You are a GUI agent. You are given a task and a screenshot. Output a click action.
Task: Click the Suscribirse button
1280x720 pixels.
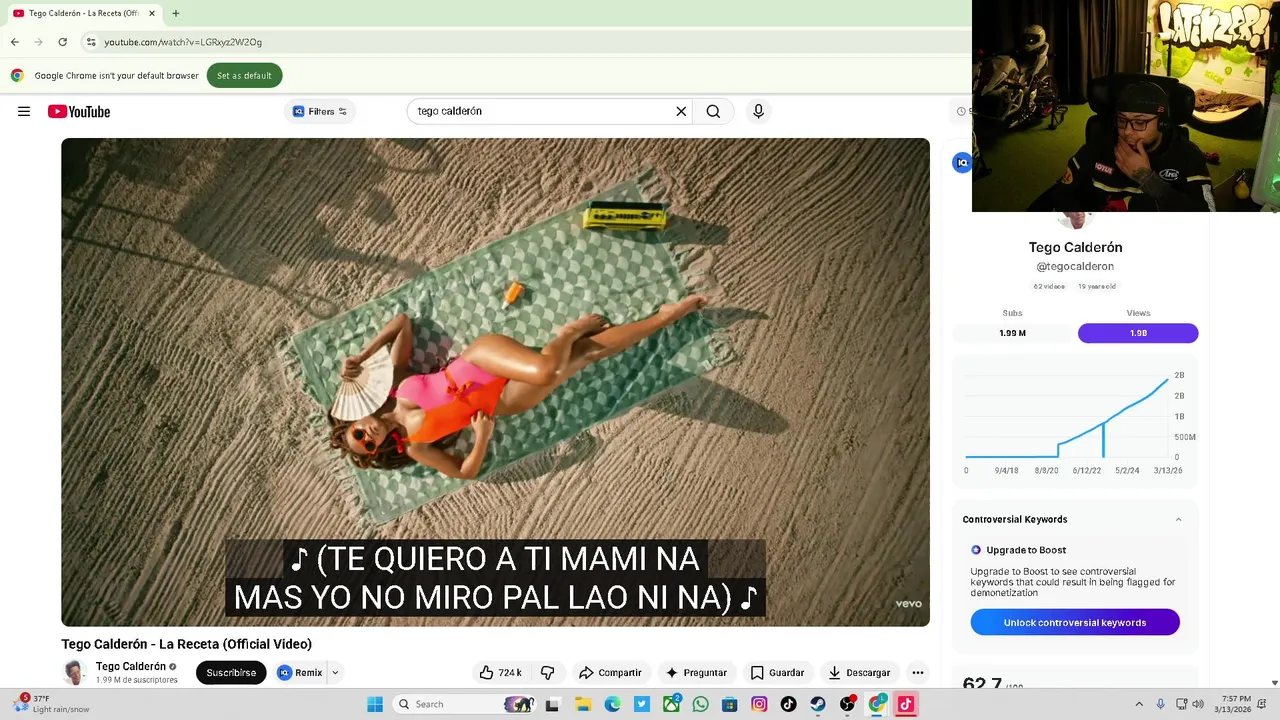pos(231,673)
